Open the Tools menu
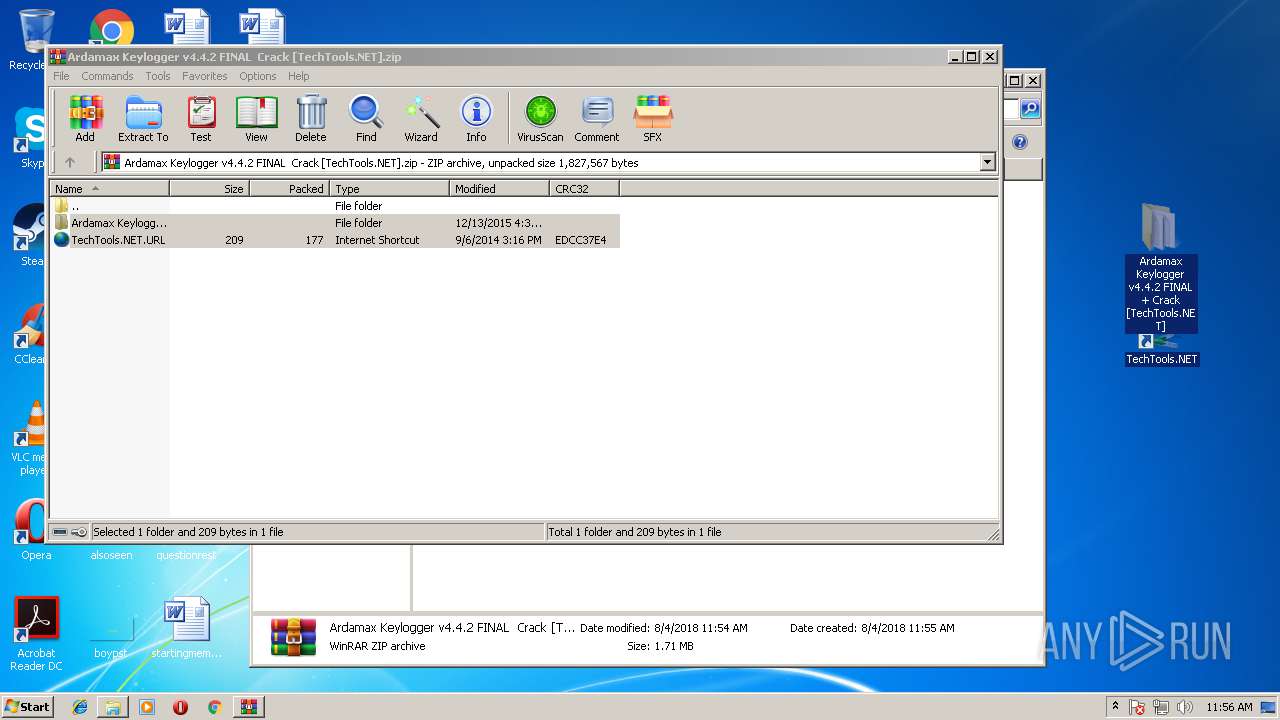 [158, 76]
